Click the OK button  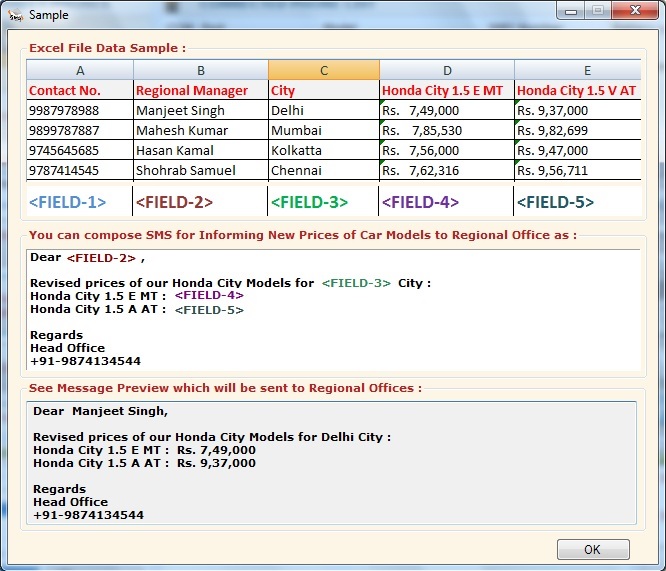(593, 549)
